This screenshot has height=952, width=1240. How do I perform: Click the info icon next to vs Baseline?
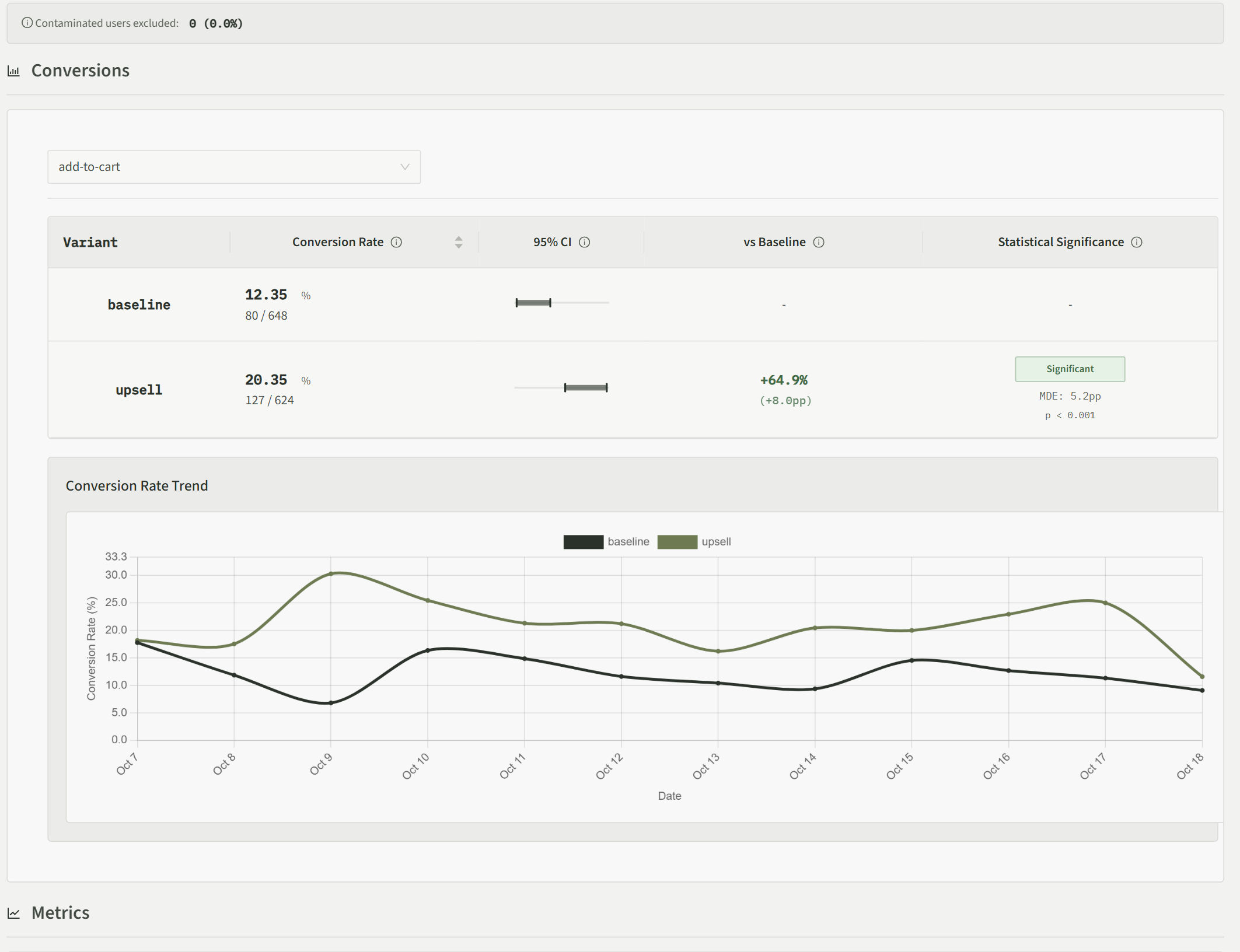[x=819, y=242]
